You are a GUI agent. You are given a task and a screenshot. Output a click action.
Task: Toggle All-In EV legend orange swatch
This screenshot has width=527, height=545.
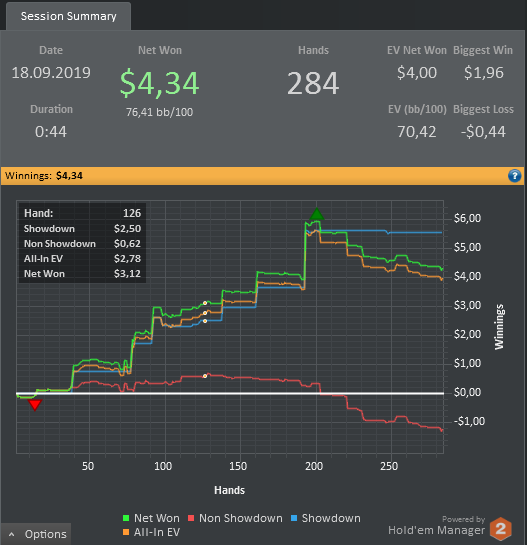(126, 532)
